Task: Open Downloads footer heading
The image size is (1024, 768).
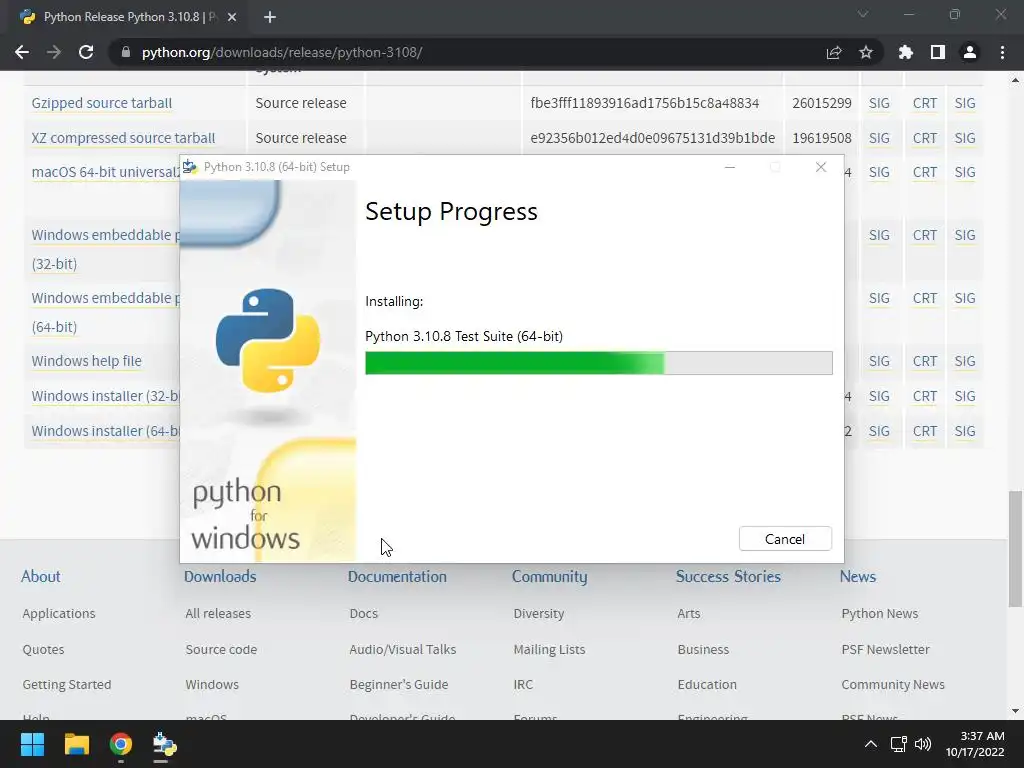Action: (220, 576)
